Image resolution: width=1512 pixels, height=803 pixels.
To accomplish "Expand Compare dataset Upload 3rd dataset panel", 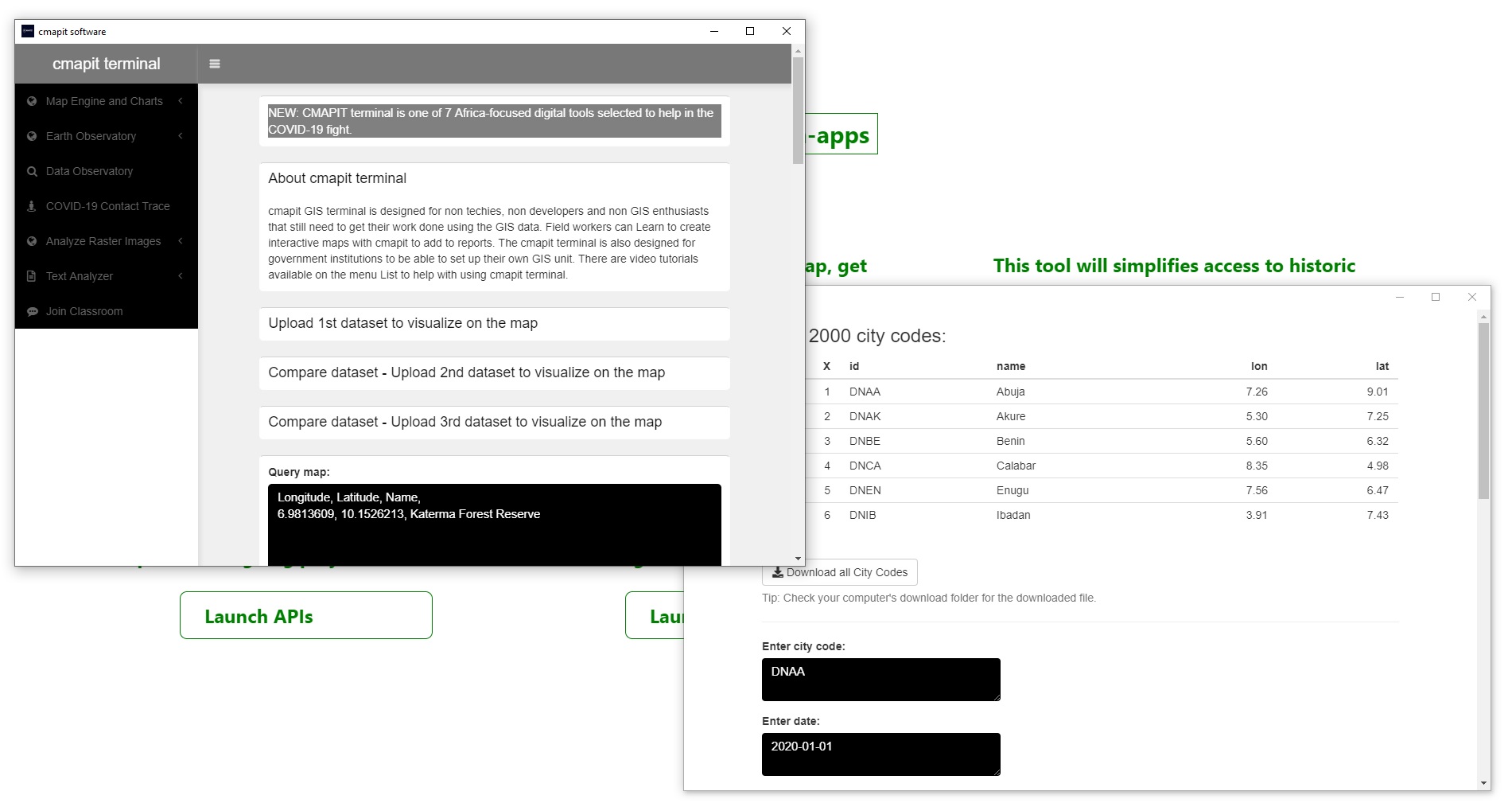I will [x=495, y=422].
